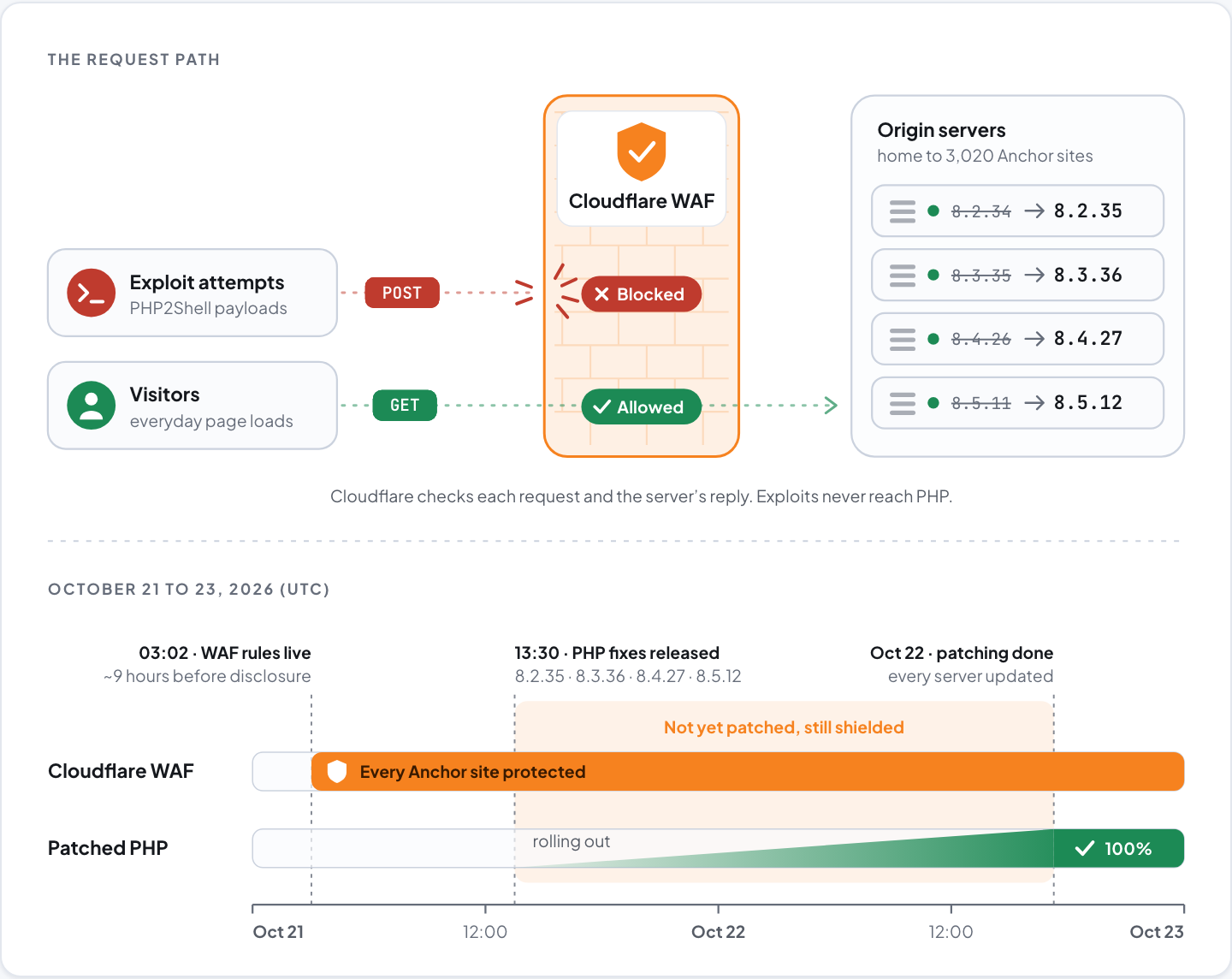Click the 'everyday page loads' subtitle
The image size is (1232, 979).
pos(211,421)
